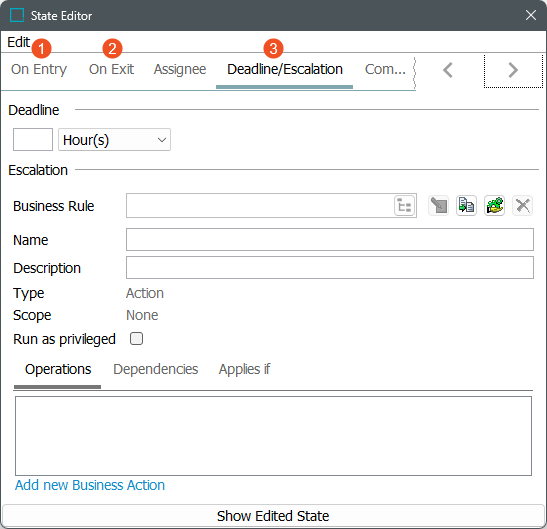The height and width of the screenshot is (529, 547).
Task: Open the Dependencies sub-tab
Action: 156,369
